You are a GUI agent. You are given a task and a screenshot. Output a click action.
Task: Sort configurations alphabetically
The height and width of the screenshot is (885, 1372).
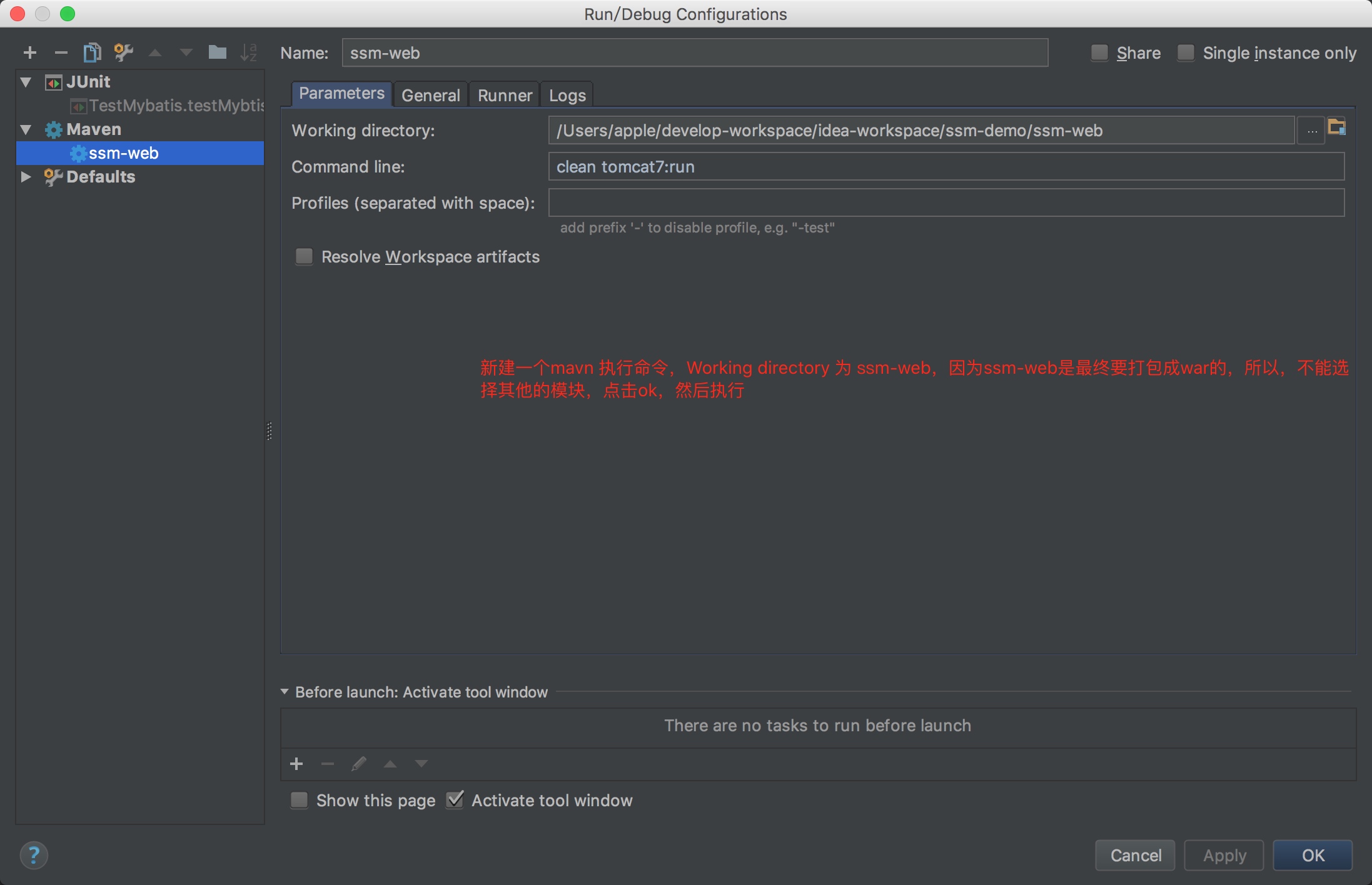(250, 52)
